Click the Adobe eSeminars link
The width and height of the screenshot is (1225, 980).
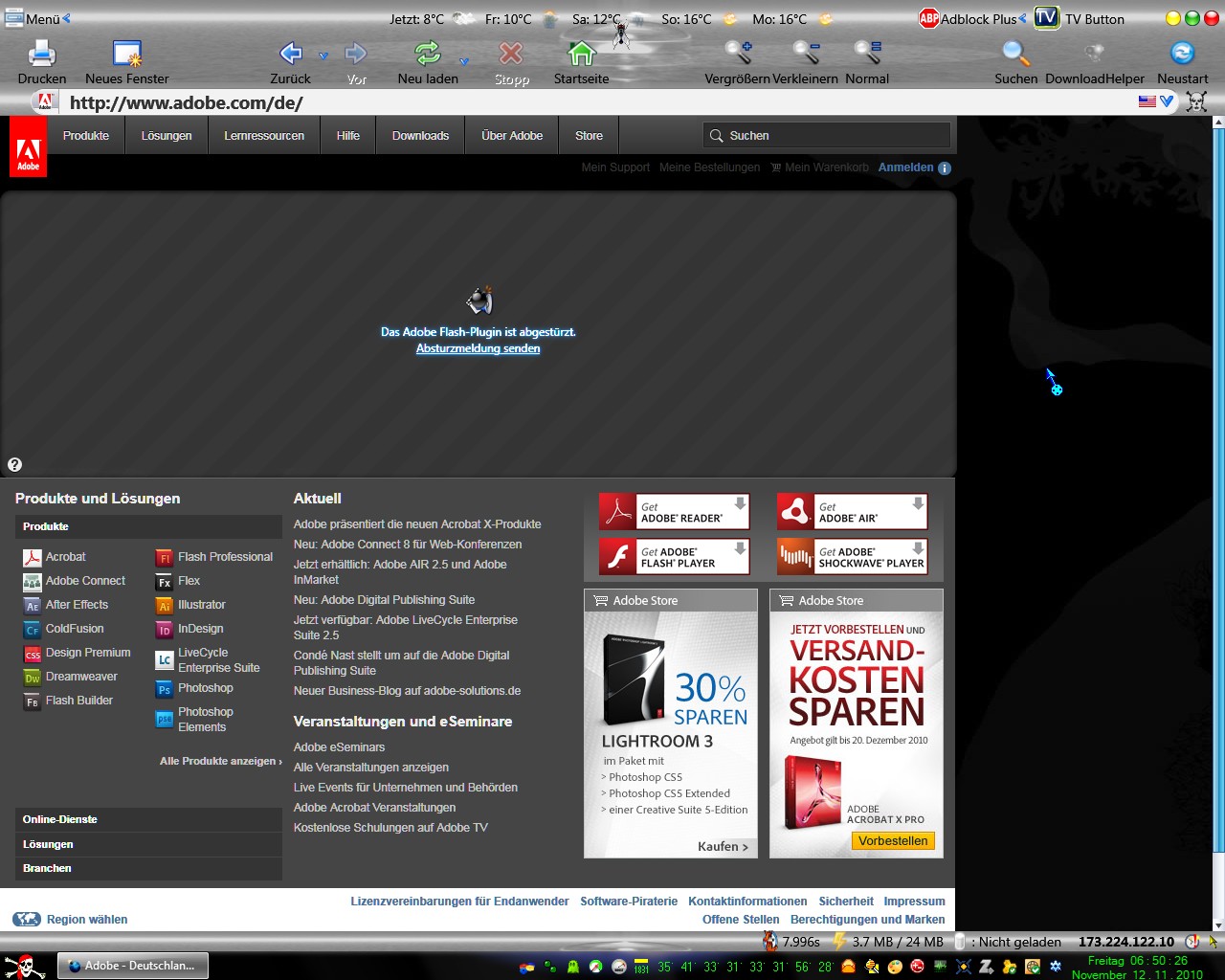(x=340, y=747)
